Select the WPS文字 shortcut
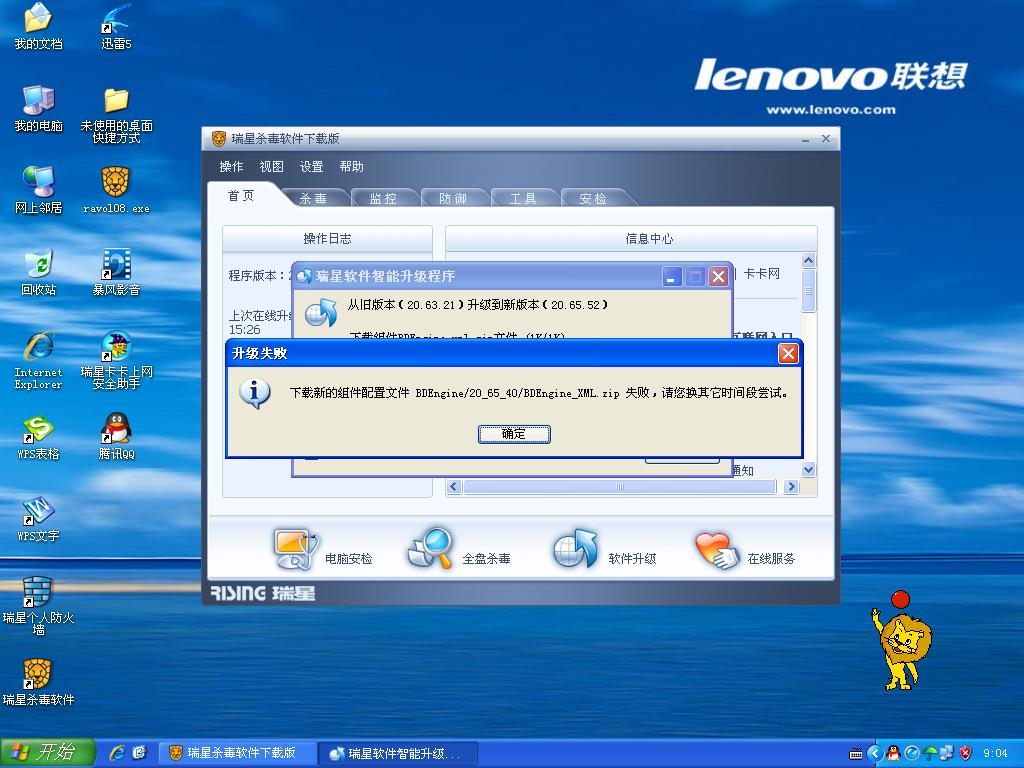 39,519
